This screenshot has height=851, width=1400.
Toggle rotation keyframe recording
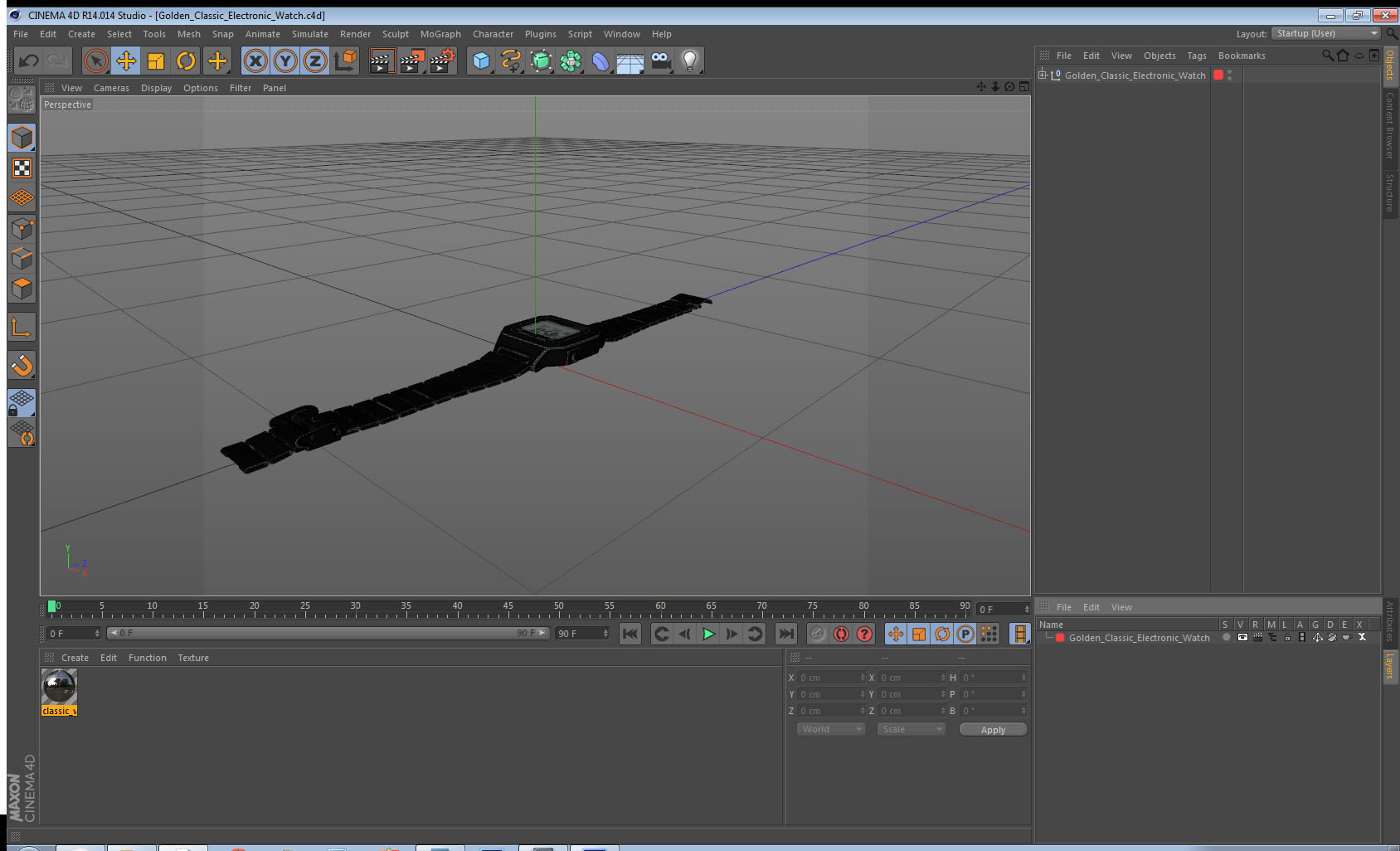[942, 634]
